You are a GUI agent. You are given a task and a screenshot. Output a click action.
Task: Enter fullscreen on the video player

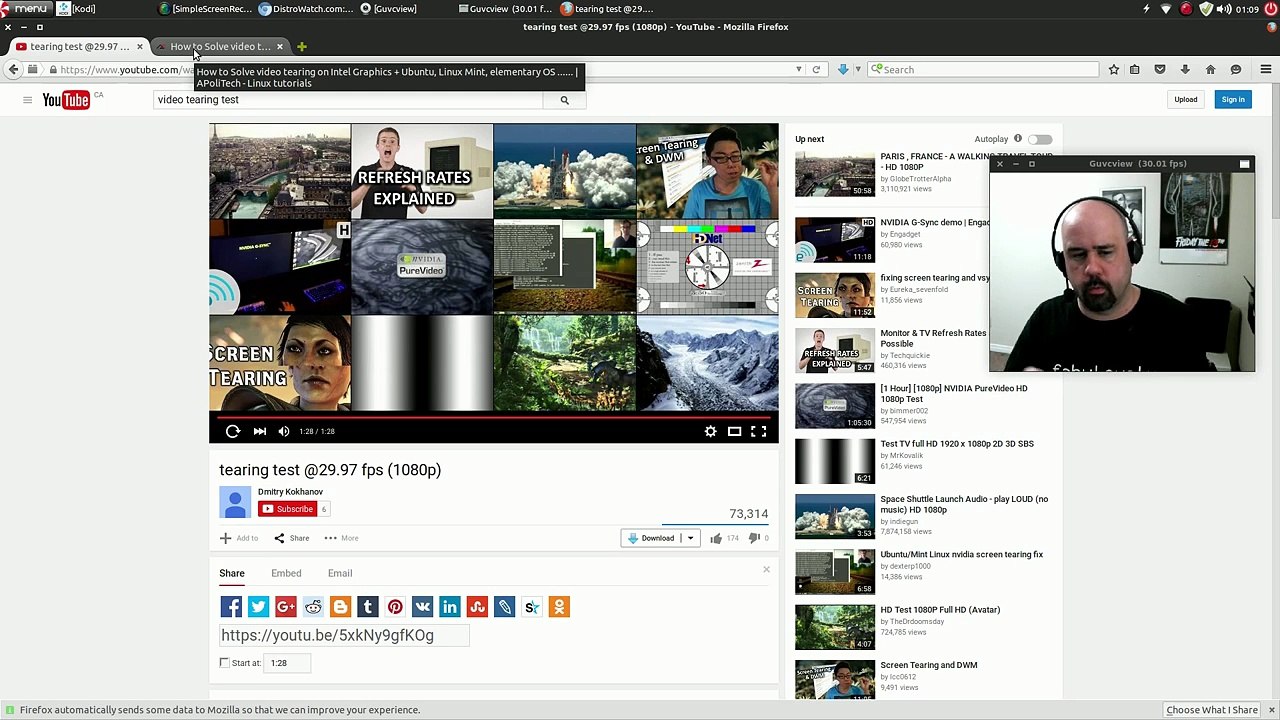(x=759, y=431)
